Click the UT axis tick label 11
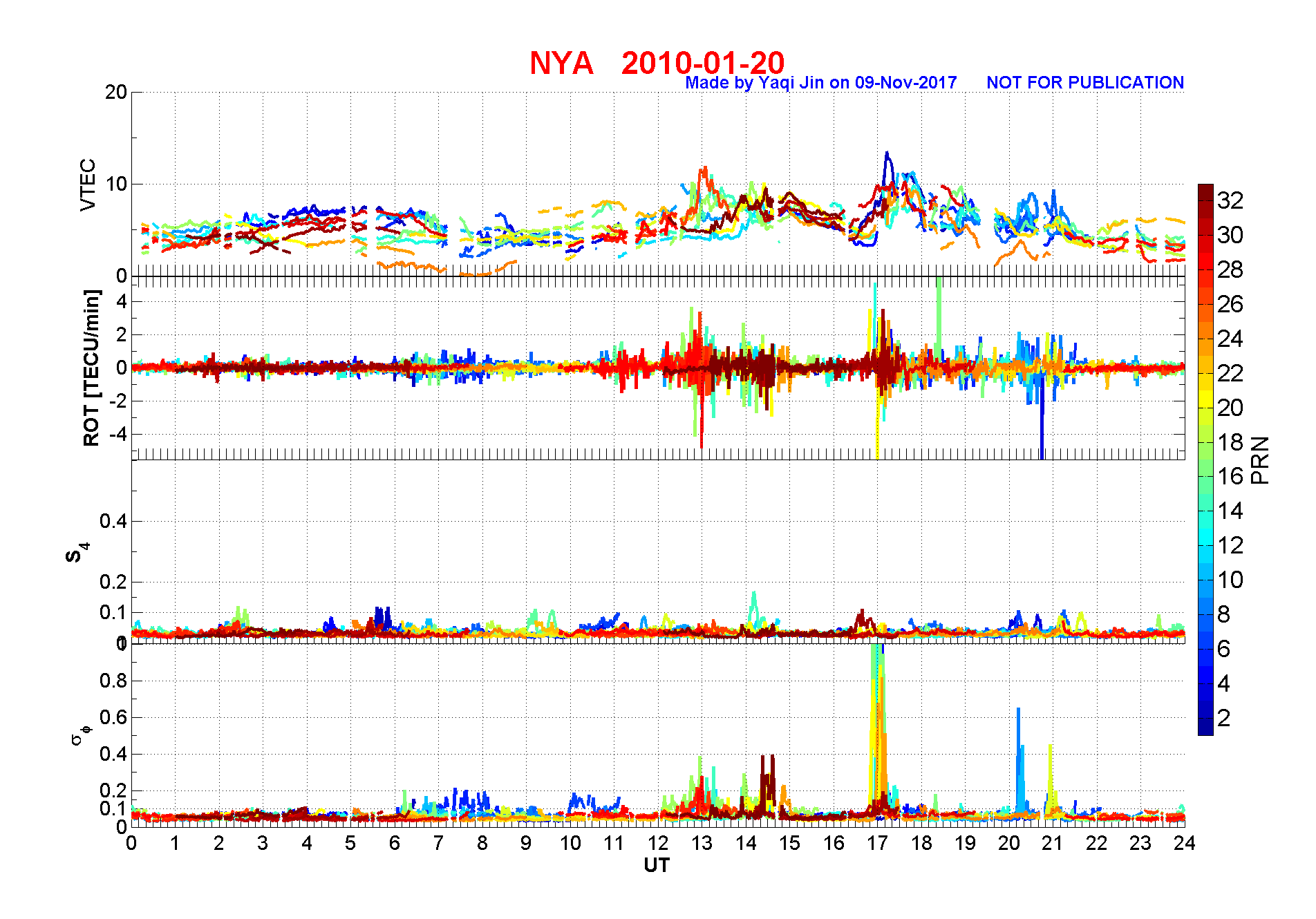 [614, 843]
